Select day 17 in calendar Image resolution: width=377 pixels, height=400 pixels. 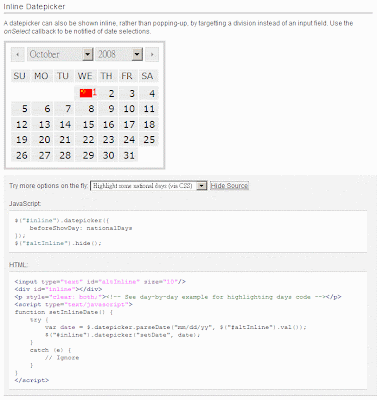click(128, 124)
